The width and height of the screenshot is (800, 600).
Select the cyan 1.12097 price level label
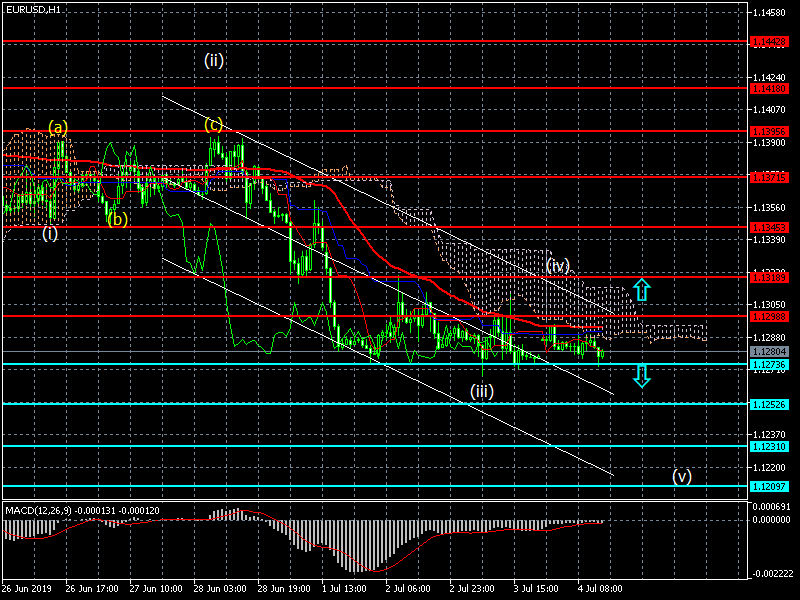coord(769,486)
